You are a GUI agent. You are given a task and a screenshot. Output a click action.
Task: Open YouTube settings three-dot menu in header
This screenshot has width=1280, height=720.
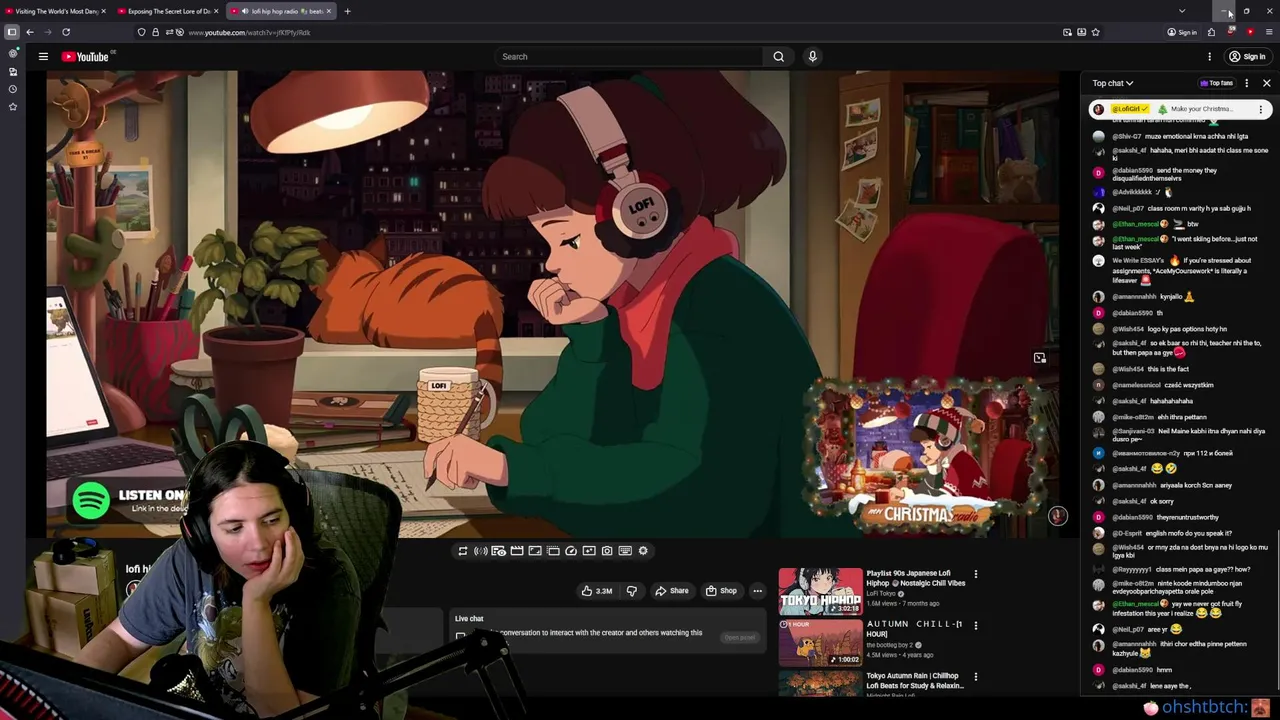pos(1209,57)
